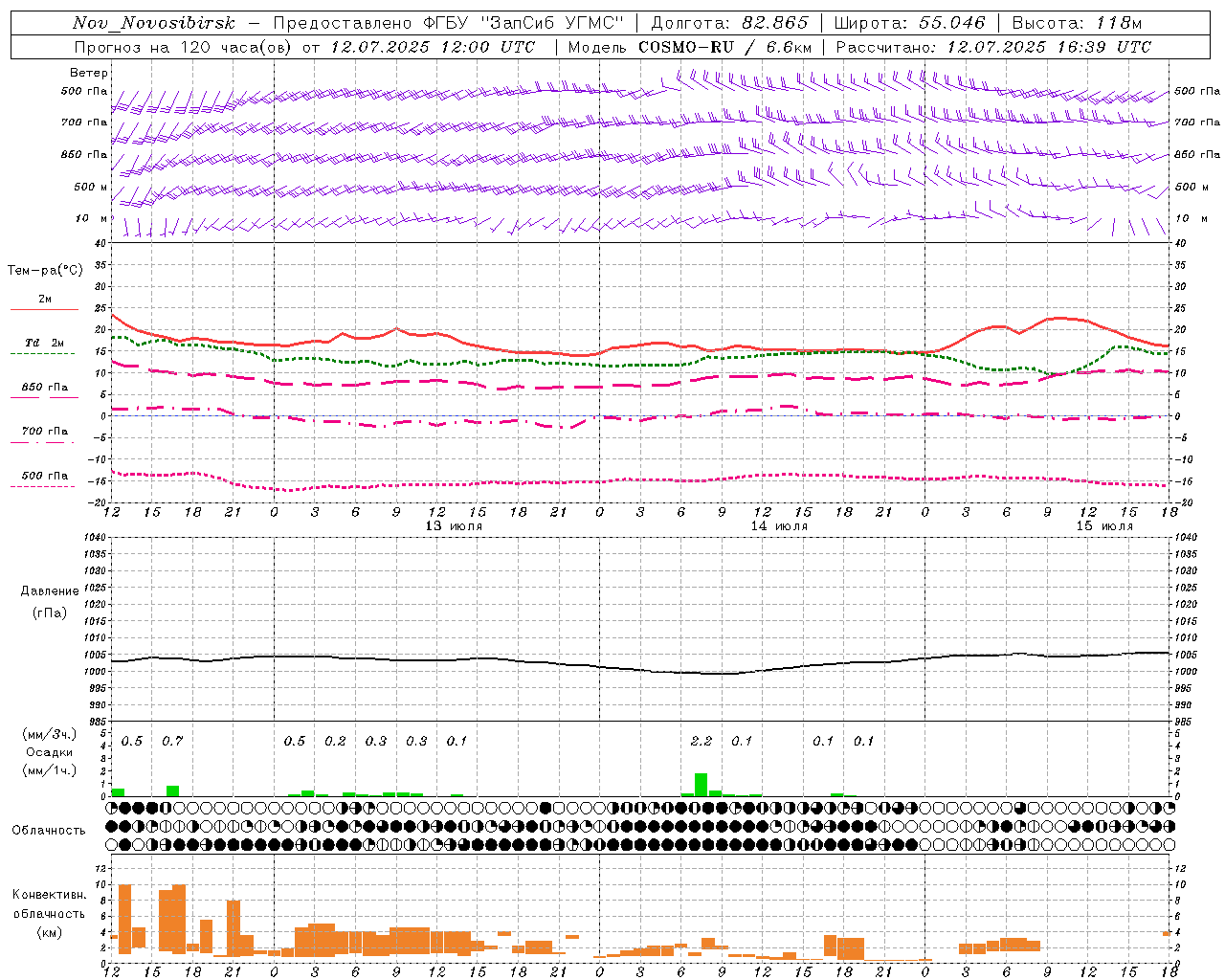This screenshot has height=980, width=1225.
Task: Click the '(мм/3ч.)' precipitation unit label
Action: [50, 735]
